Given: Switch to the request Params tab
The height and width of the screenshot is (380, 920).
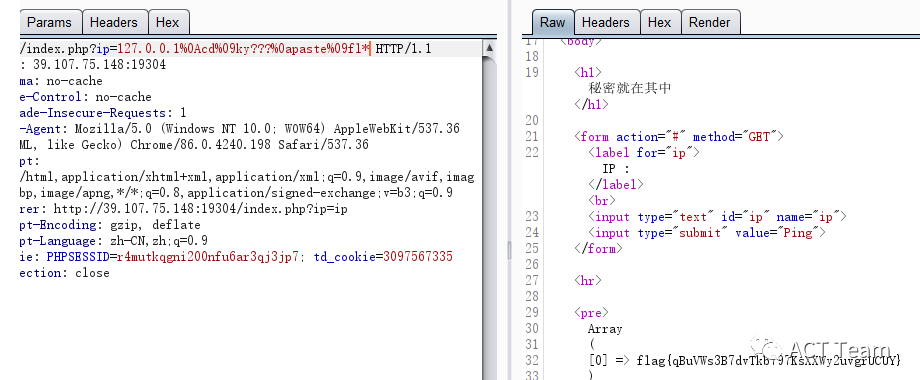Looking at the screenshot, I should point(49,22).
